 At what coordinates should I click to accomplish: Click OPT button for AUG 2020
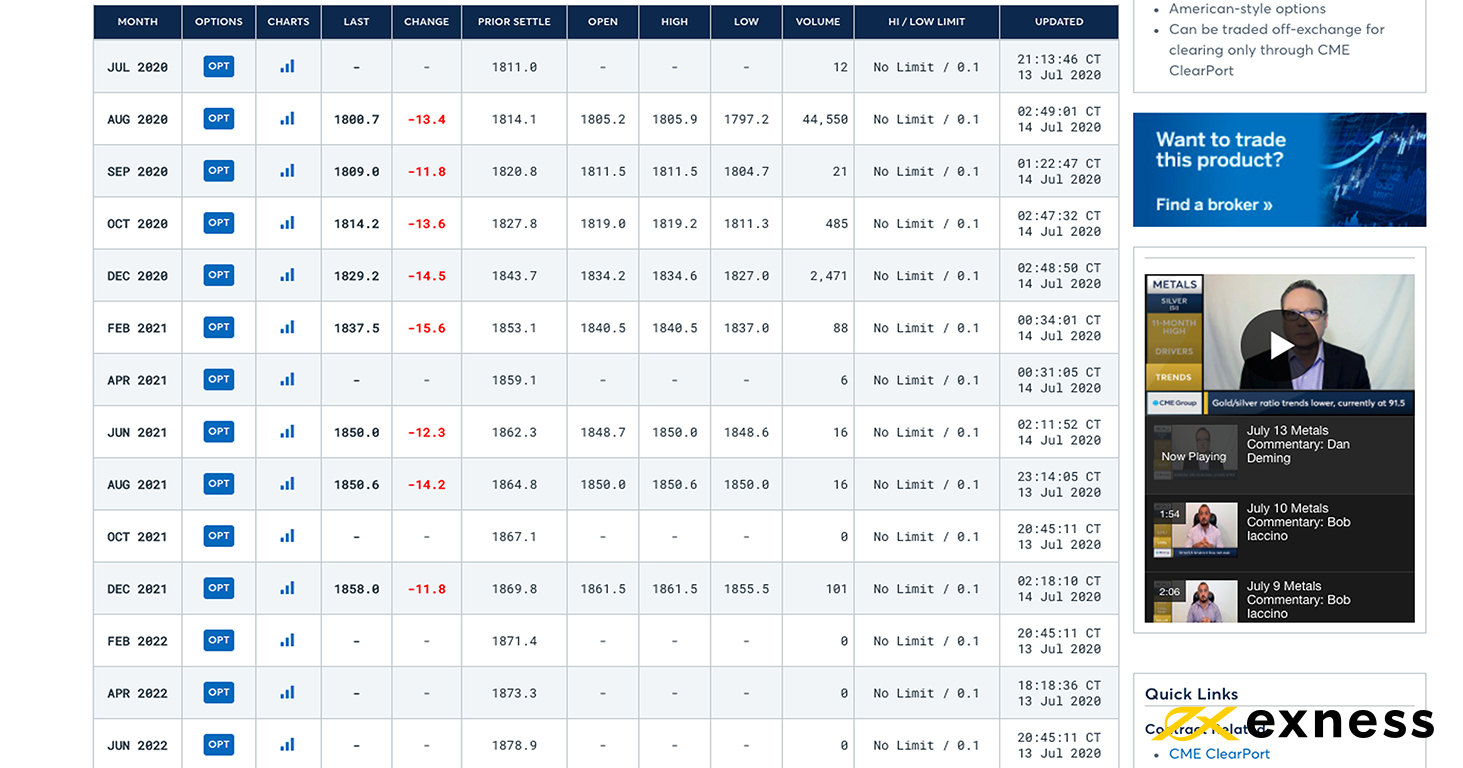tap(219, 118)
